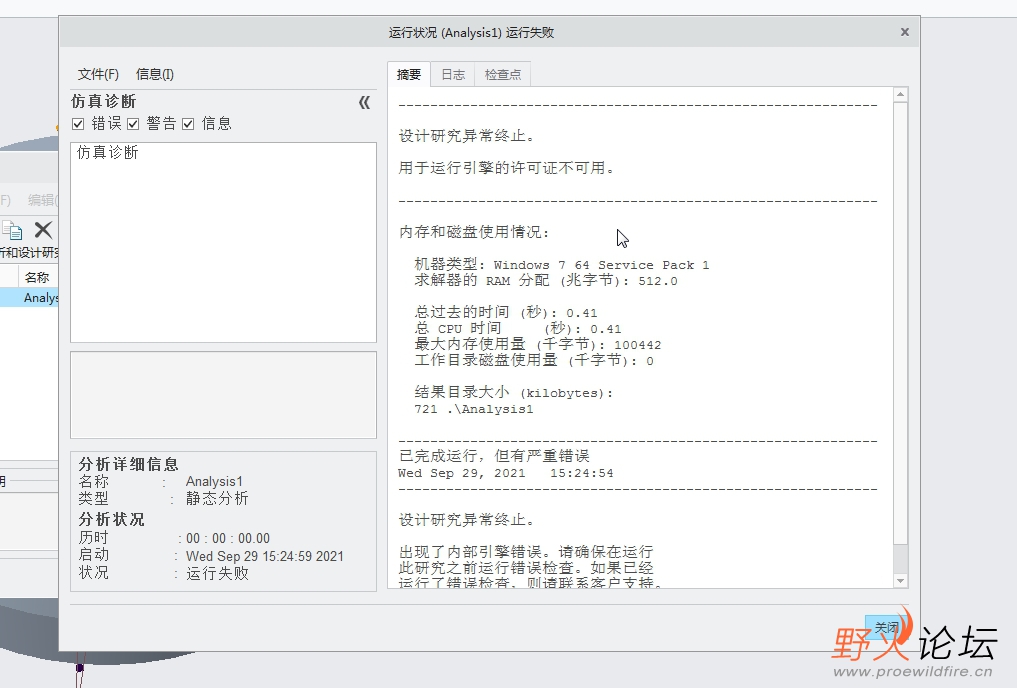This screenshot has height=688, width=1017.
Task: Switch to the 日志 tab
Action: tap(453, 75)
